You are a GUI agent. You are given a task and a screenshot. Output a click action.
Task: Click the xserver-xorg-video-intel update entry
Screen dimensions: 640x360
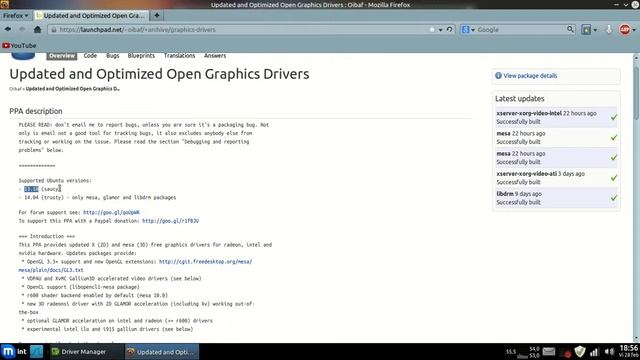tap(556, 117)
